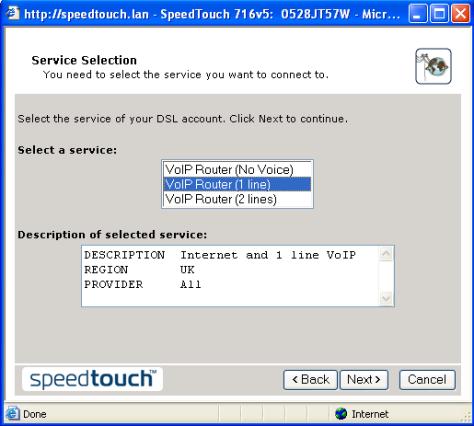474x426 pixels.
Task: Click the Internet Explorer icon in title bar
Action: pyautogui.click(x=13, y=13)
